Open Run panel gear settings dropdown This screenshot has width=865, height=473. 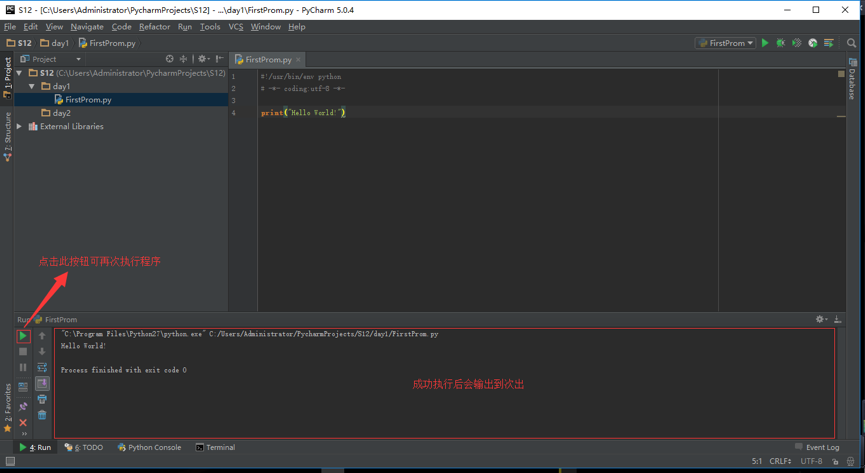coord(821,320)
